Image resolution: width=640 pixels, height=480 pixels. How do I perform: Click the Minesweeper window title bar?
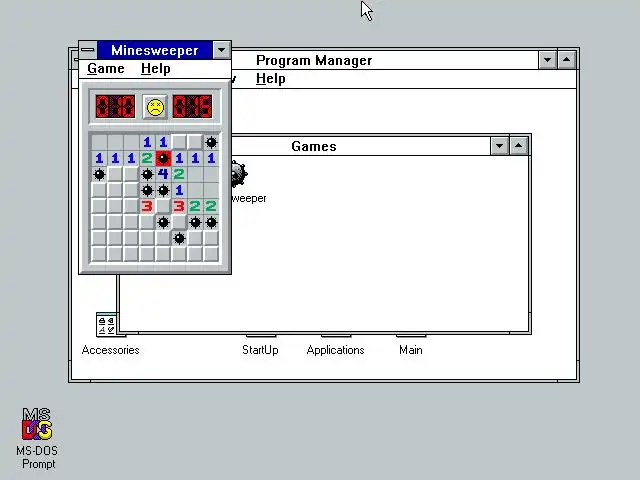pos(155,50)
